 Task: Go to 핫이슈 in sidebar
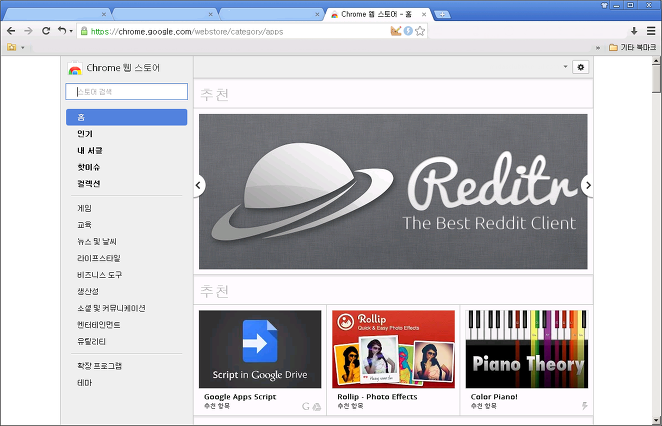coord(88,167)
